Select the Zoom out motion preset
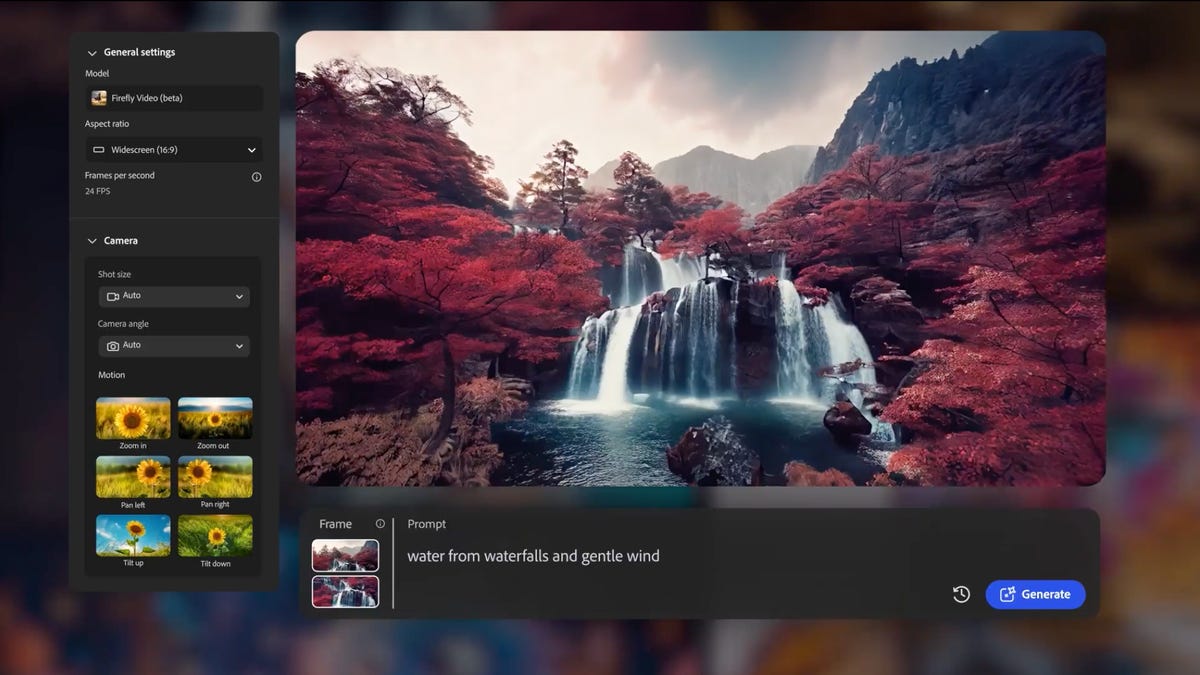The height and width of the screenshot is (675, 1200). point(214,417)
